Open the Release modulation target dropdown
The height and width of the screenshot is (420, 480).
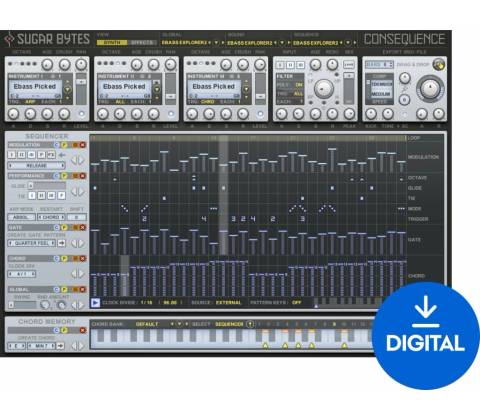[36, 165]
